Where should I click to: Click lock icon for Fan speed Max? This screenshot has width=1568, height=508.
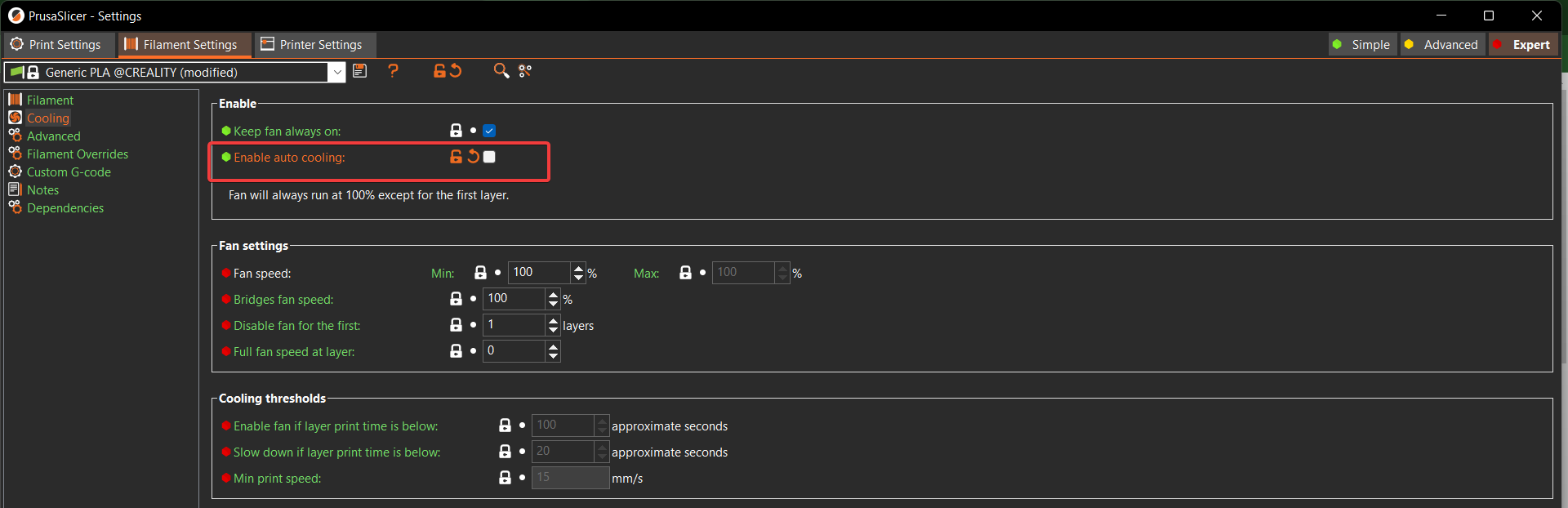(685, 273)
